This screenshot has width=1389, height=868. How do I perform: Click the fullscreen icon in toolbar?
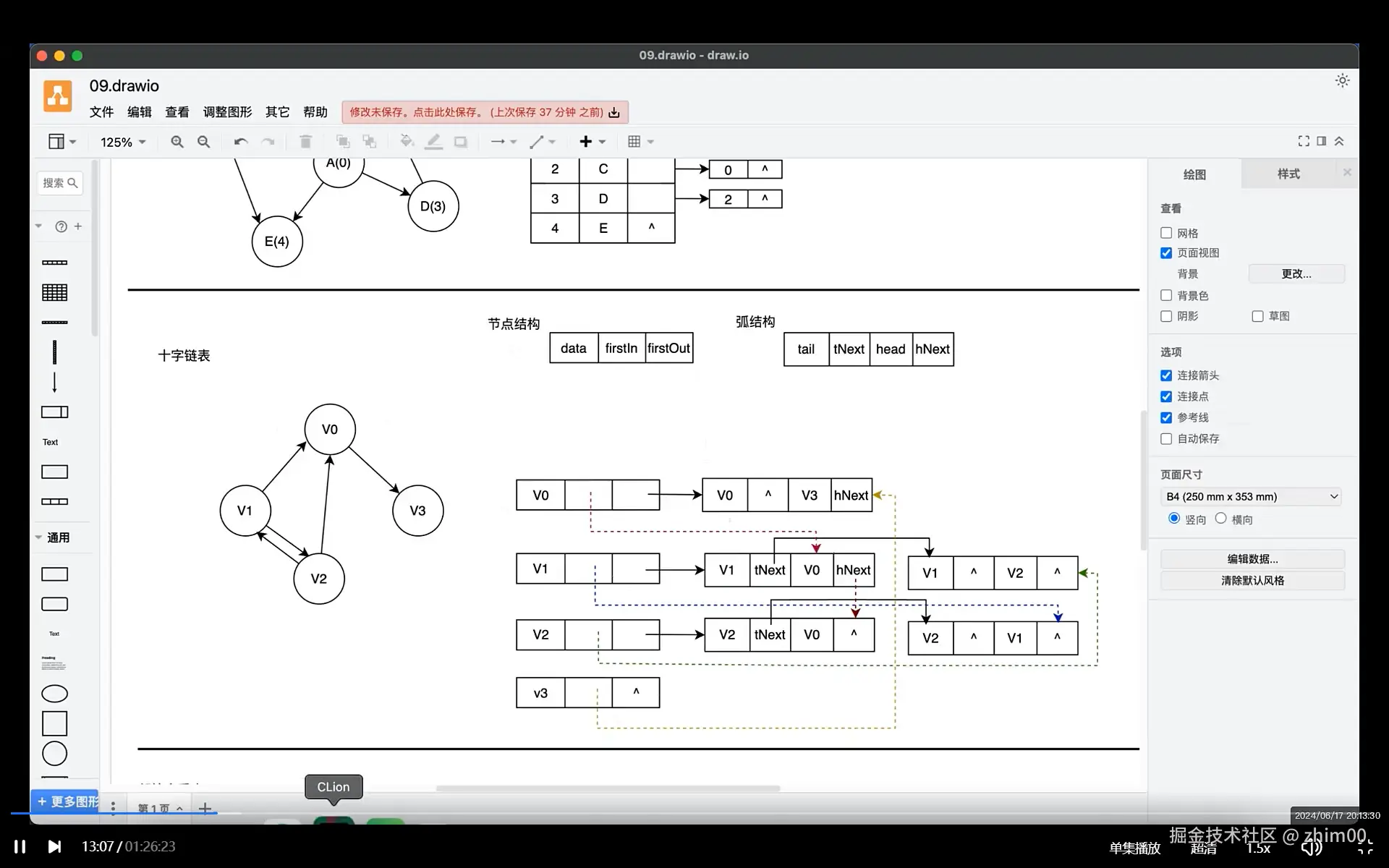[x=1304, y=141]
